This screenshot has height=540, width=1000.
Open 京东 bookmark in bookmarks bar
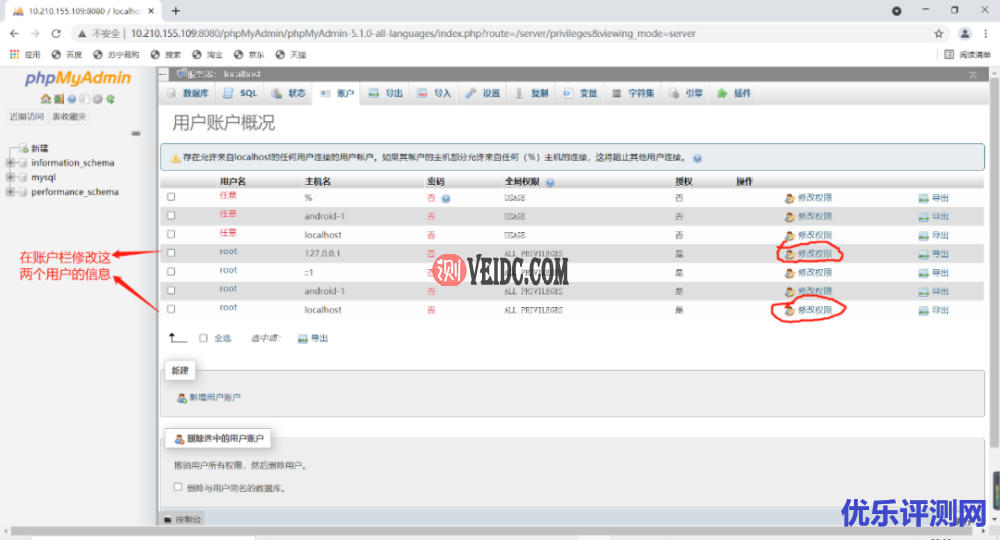pyautogui.click(x=249, y=55)
